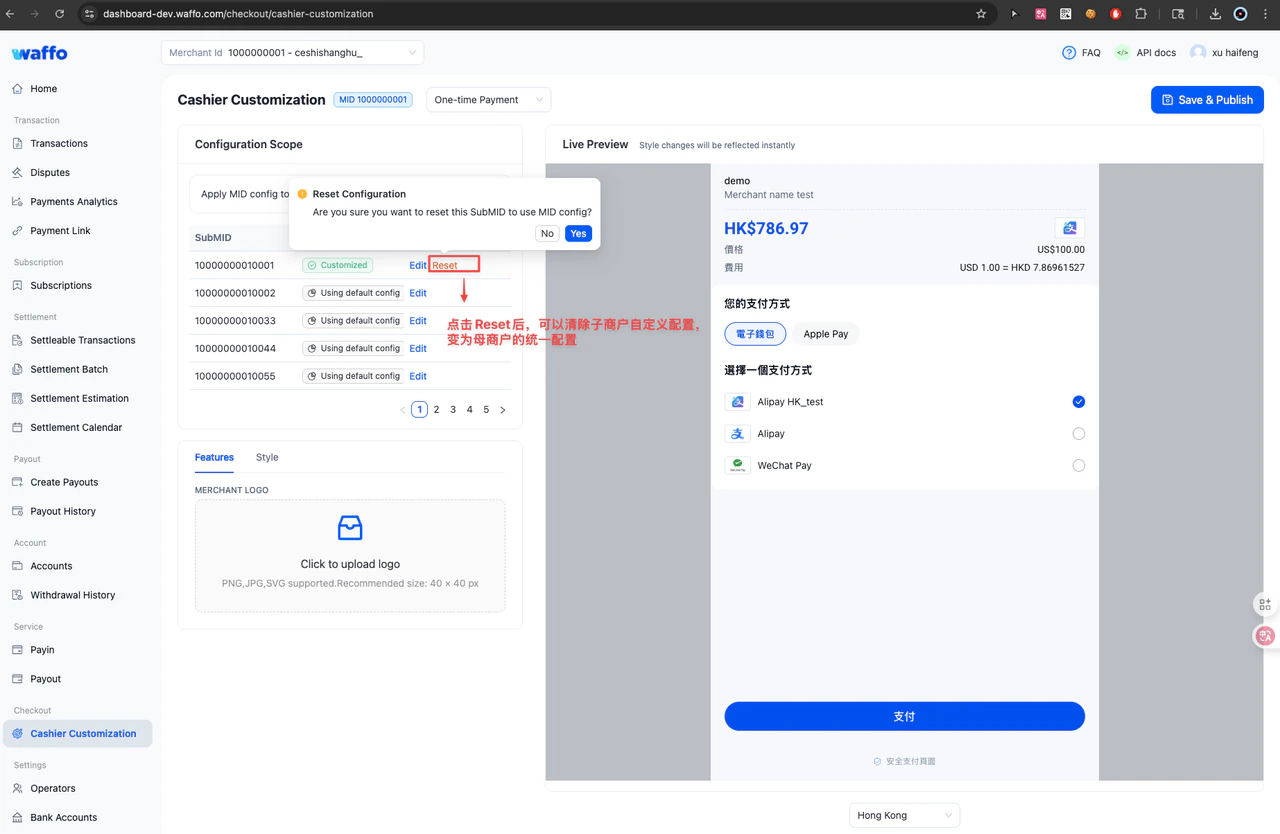Image resolution: width=1280 pixels, height=834 pixels.
Task: Click the blue 支付 pay button
Action: click(x=904, y=716)
